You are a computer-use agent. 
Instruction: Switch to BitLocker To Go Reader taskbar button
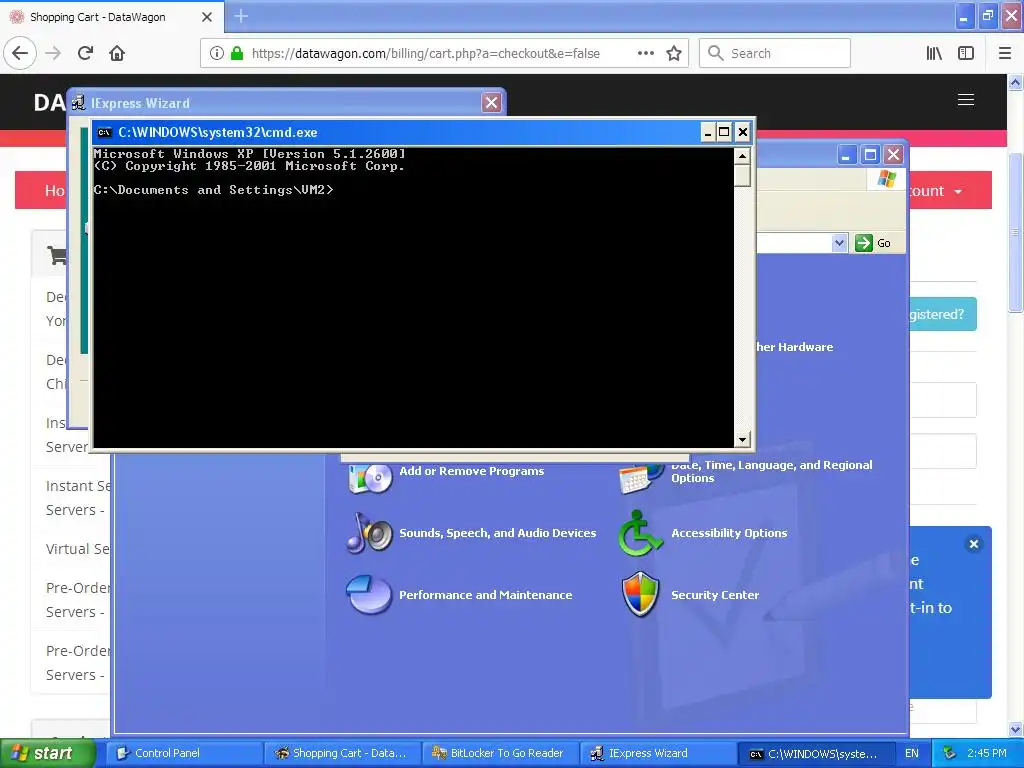click(500, 753)
